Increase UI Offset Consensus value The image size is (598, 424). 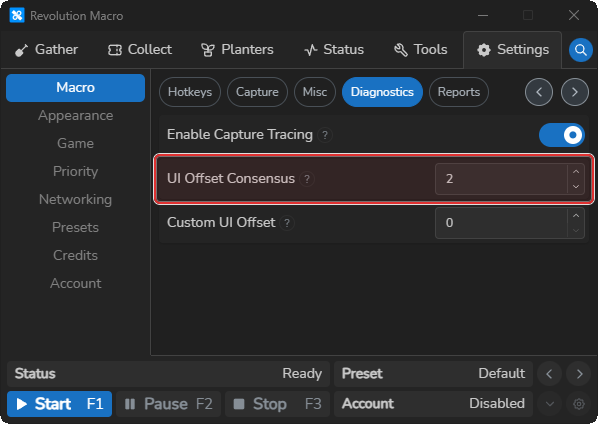(576, 172)
